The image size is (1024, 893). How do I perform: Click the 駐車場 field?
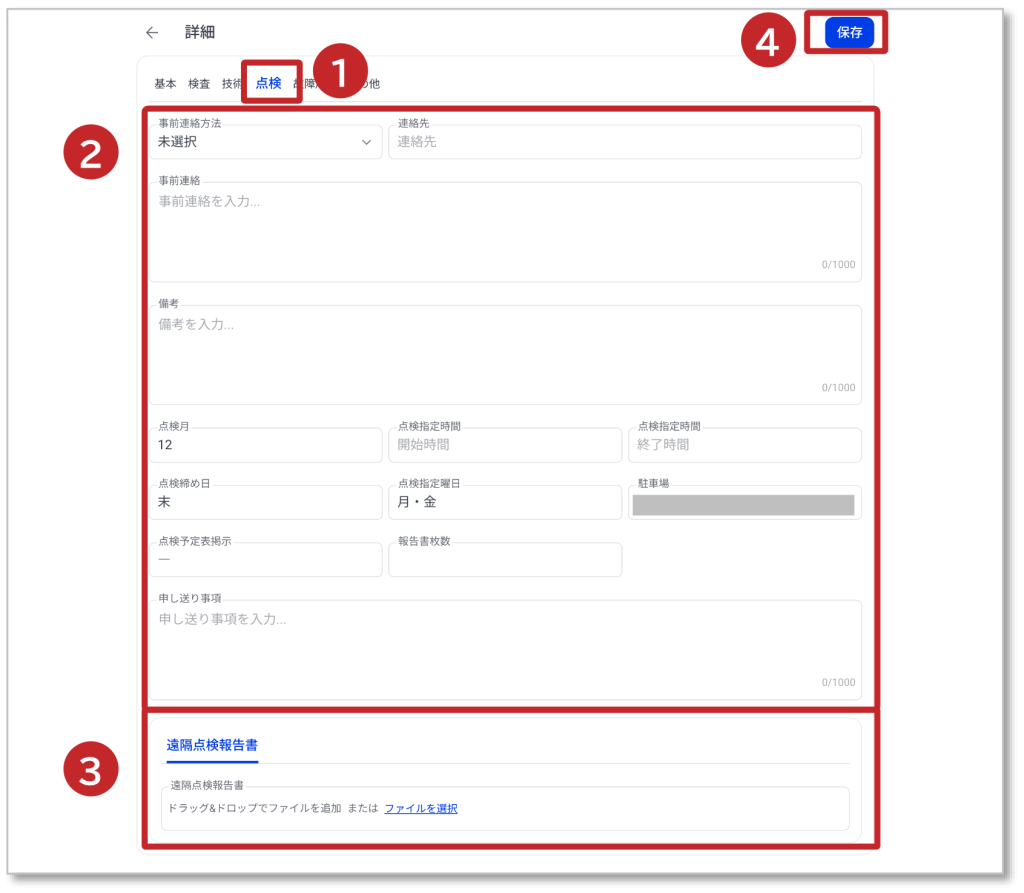tap(744, 504)
